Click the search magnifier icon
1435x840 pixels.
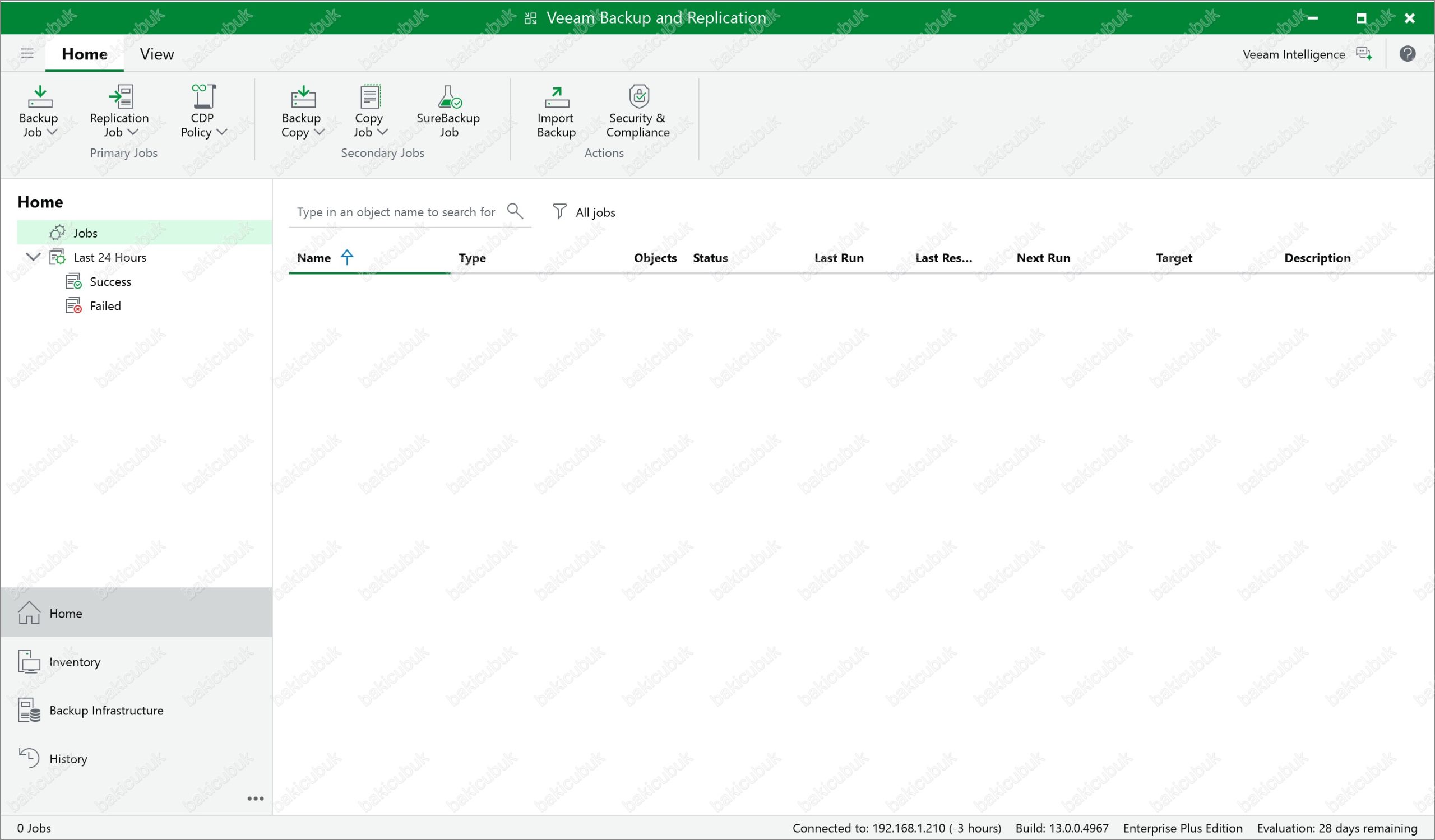515,211
